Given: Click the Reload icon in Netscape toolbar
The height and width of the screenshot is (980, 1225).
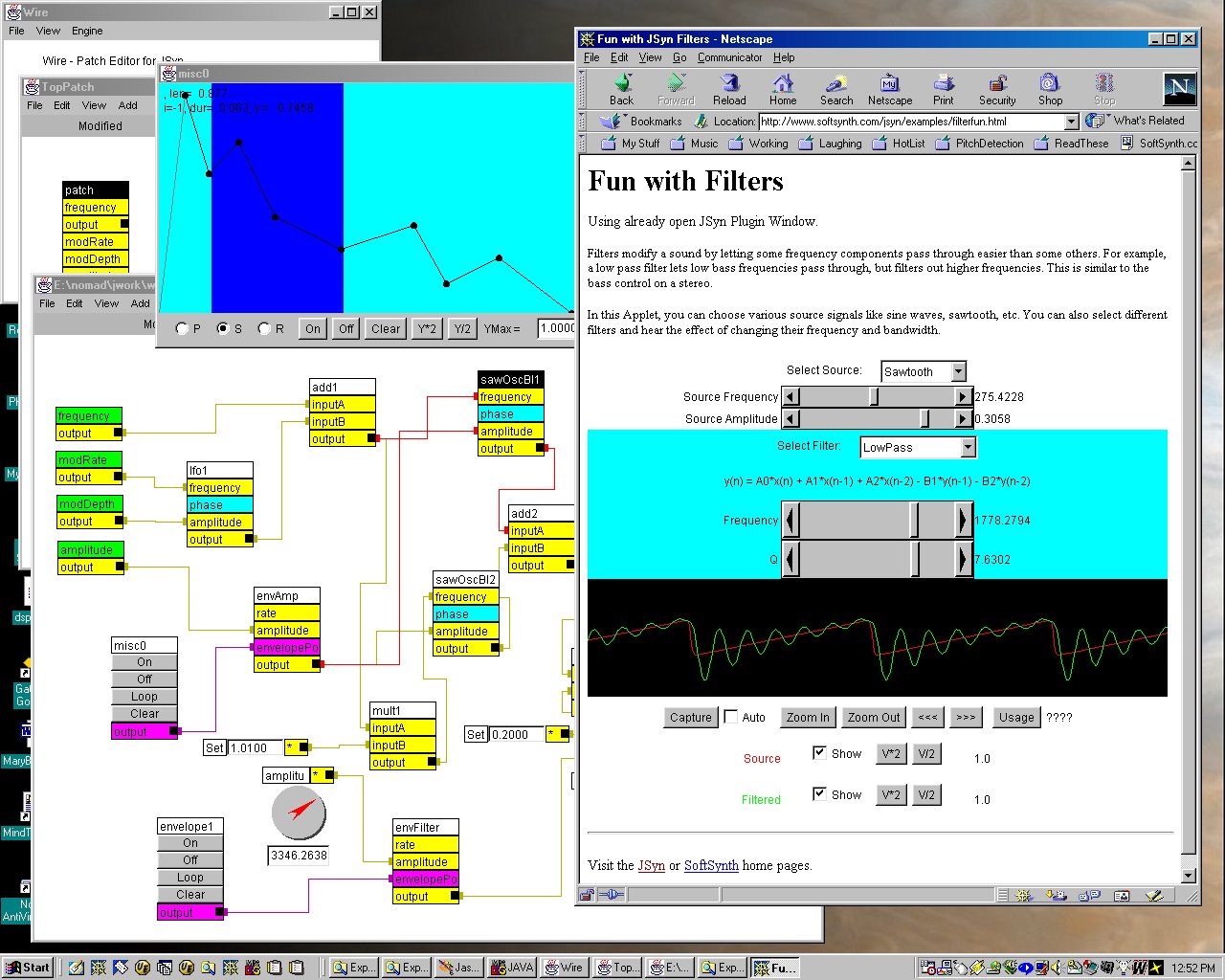Looking at the screenshot, I should pyautogui.click(x=729, y=84).
